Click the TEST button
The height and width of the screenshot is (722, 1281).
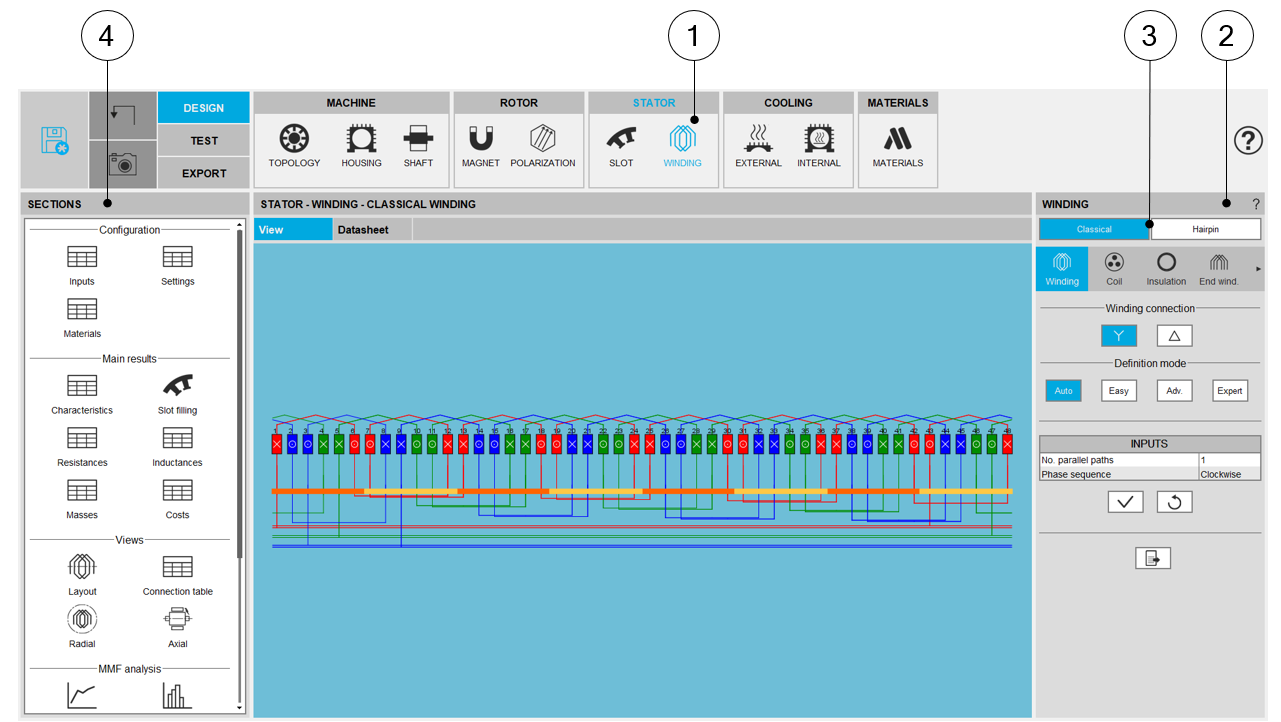point(204,141)
